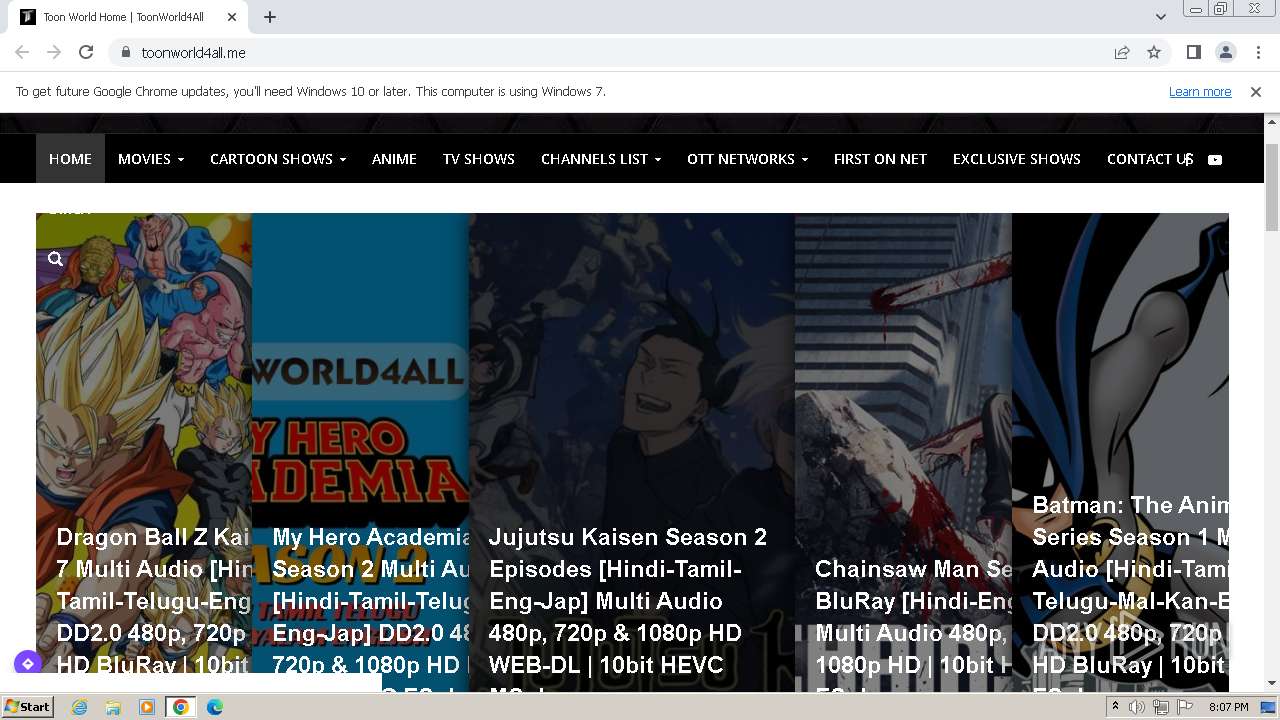Open File Explorer from the taskbar
Image resolution: width=1280 pixels, height=720 pixels.
click(x=113, y=707)
